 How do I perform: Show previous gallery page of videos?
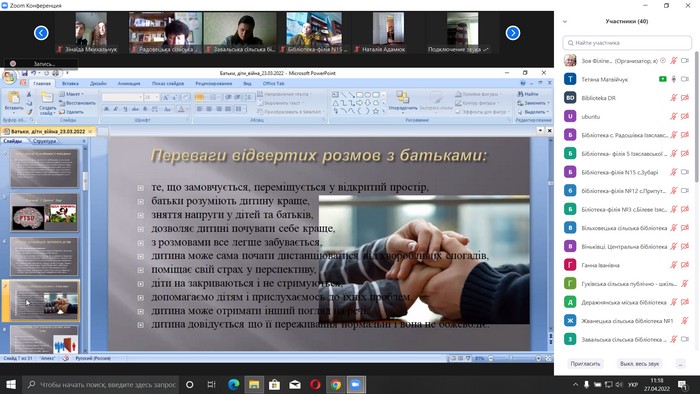[41, 33]
